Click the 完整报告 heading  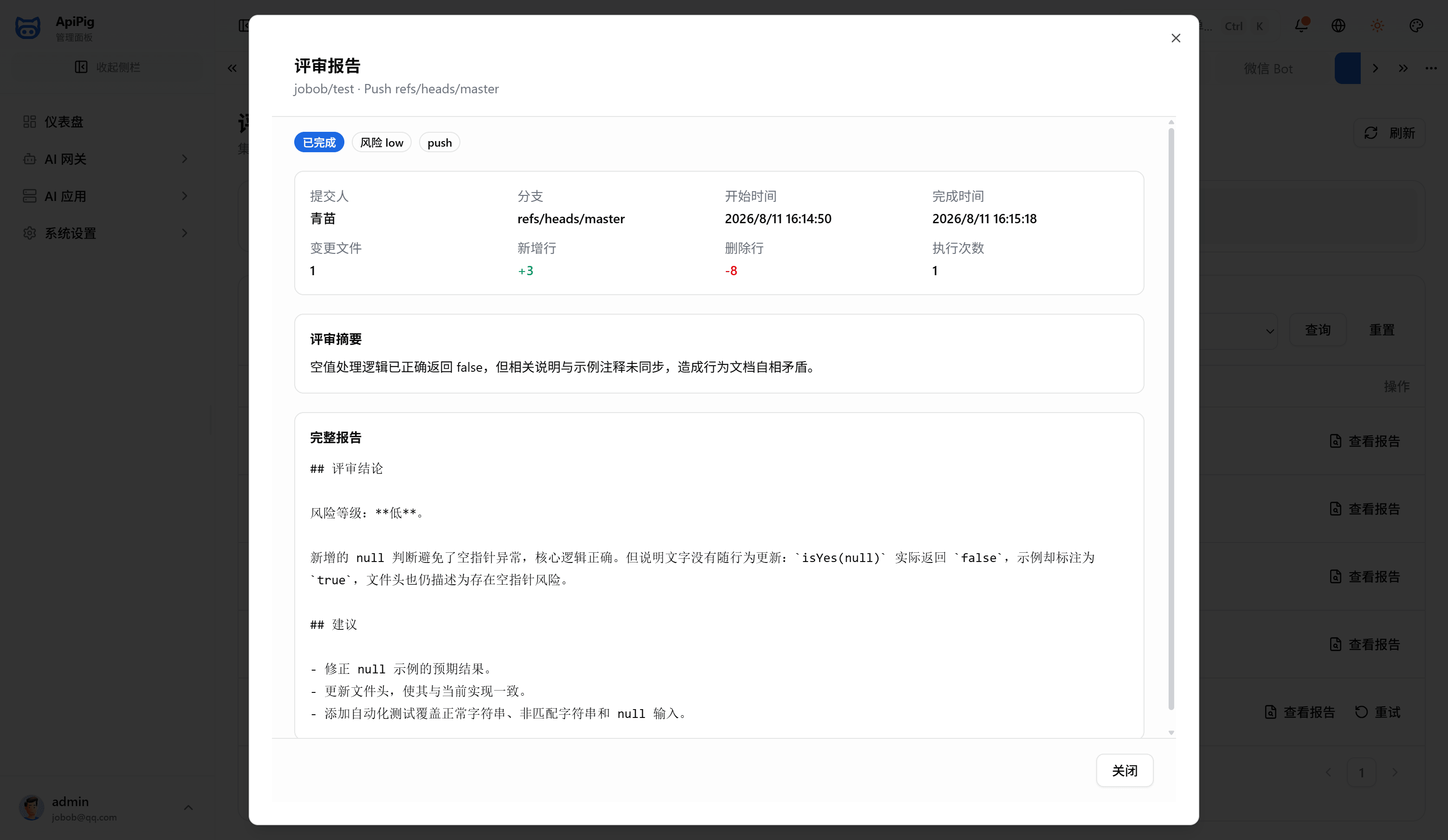click(336, 437)
